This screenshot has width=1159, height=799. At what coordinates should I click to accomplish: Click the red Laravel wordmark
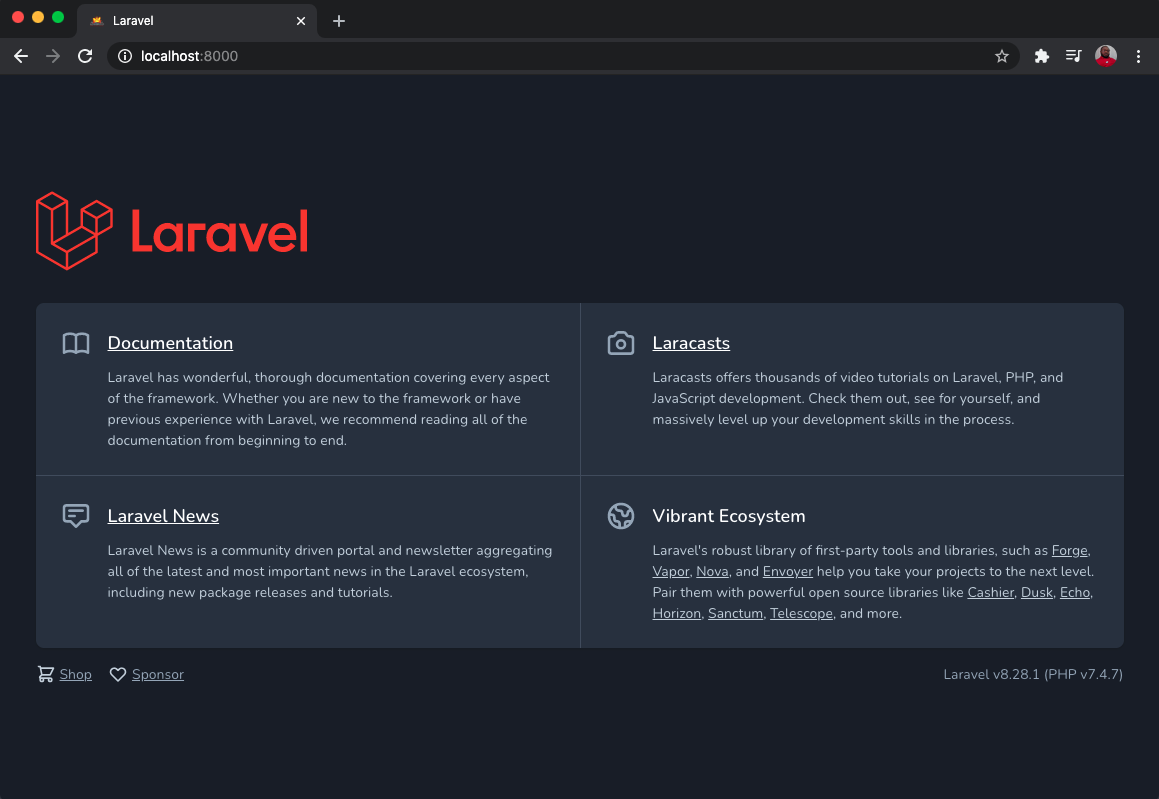click(220, 231)
